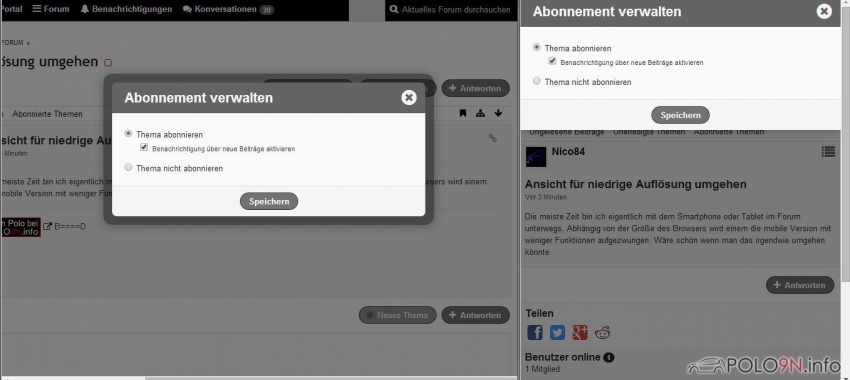This screenshot has width=850, height=380.
Task: Focus the Aktuelles Forum durchsuchen search field
Action: pos(450,10)
